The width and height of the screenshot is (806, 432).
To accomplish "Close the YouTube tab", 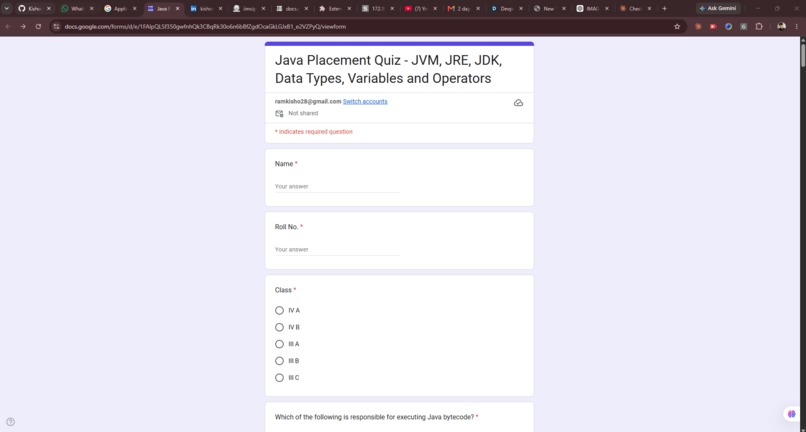I will (435, 8).
